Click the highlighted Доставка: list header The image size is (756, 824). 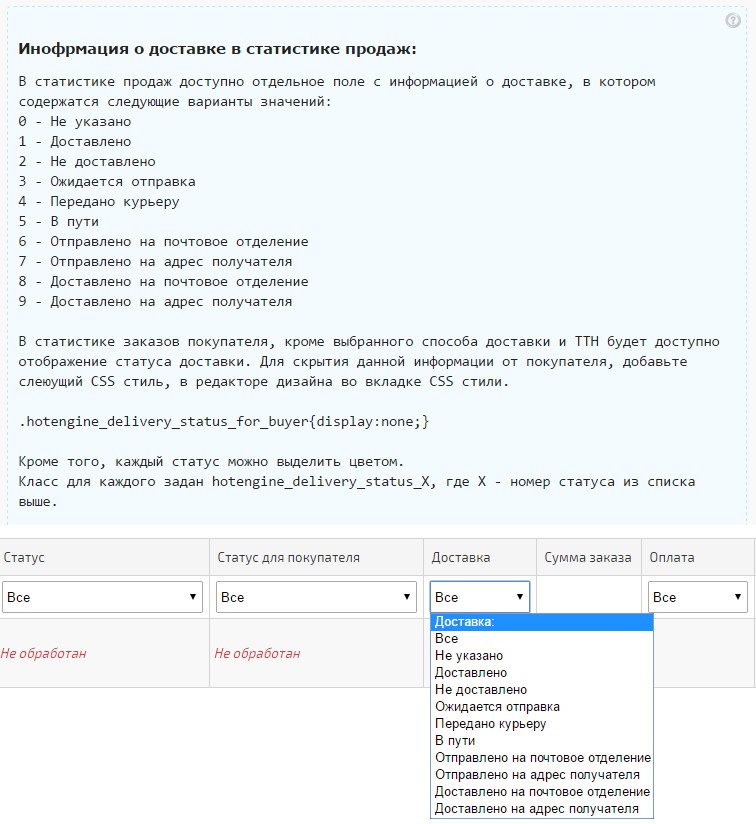pos(541,622)
